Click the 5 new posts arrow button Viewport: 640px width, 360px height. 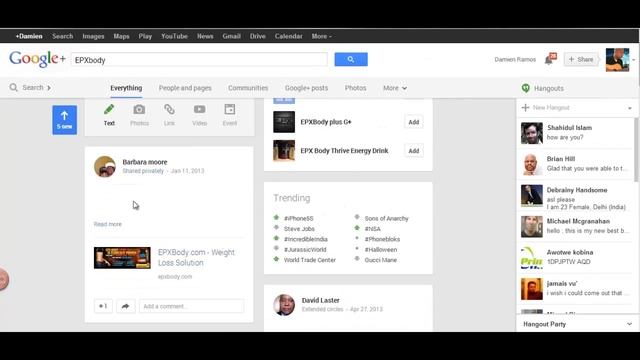pos(64,120)
